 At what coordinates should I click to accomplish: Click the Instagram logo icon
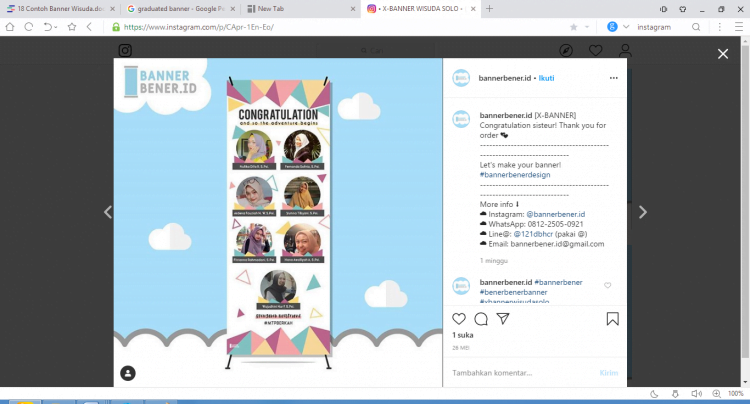125,50
